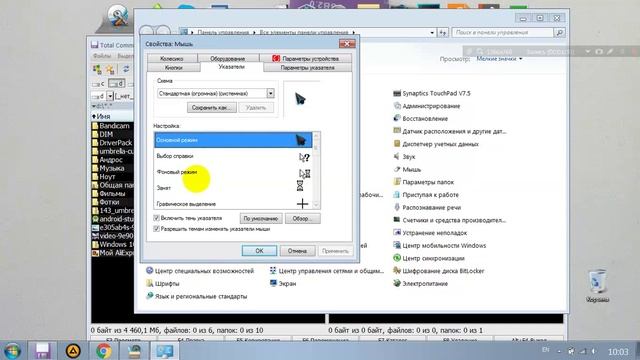Screen dimensions: 640x360
Task: Click the По умолчанию button
Action: (x=261, y=218)
